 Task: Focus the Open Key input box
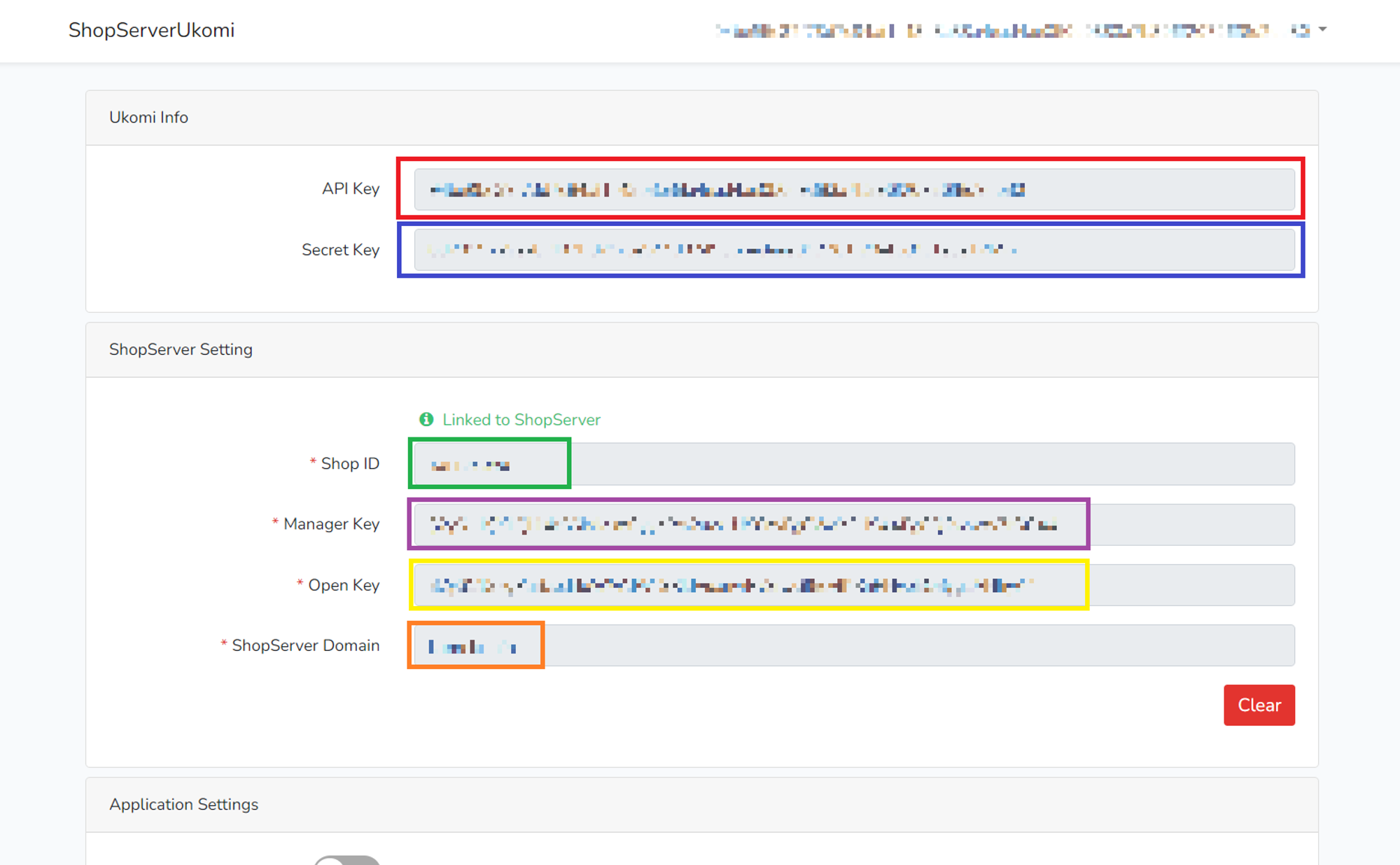tap(854, 585)
